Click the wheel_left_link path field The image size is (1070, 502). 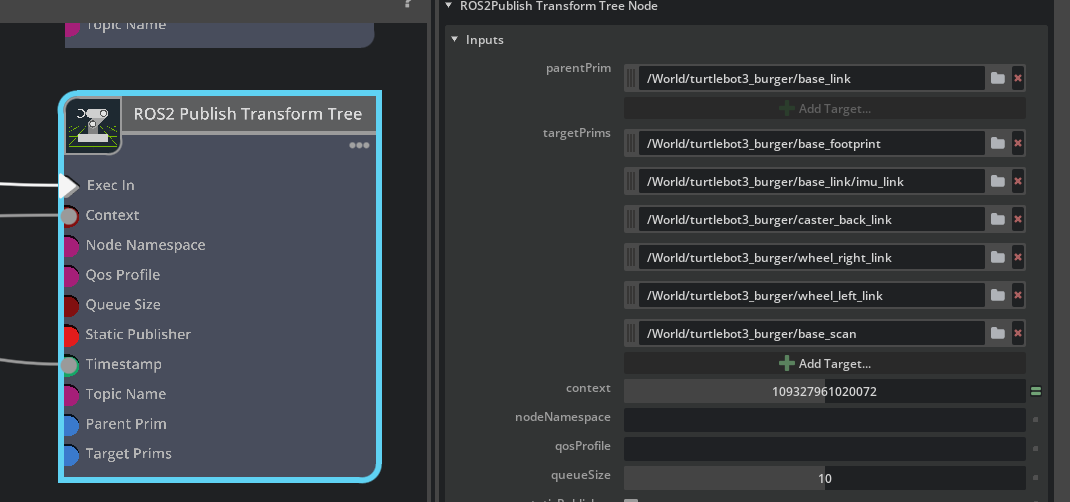(x=811, y=295)
